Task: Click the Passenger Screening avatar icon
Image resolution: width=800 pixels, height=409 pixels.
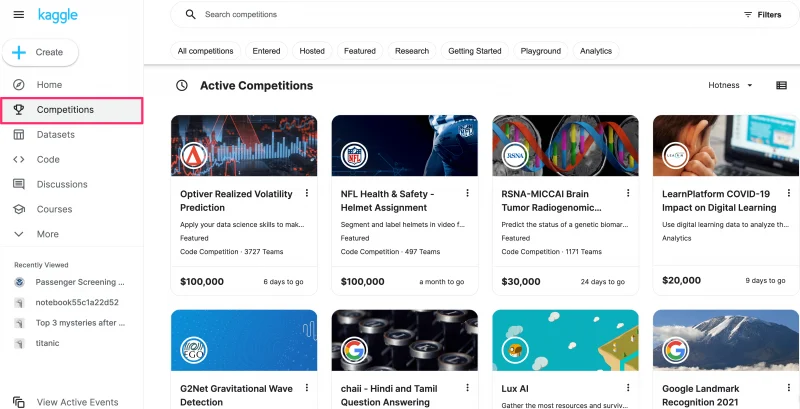Action: point(19,282)
